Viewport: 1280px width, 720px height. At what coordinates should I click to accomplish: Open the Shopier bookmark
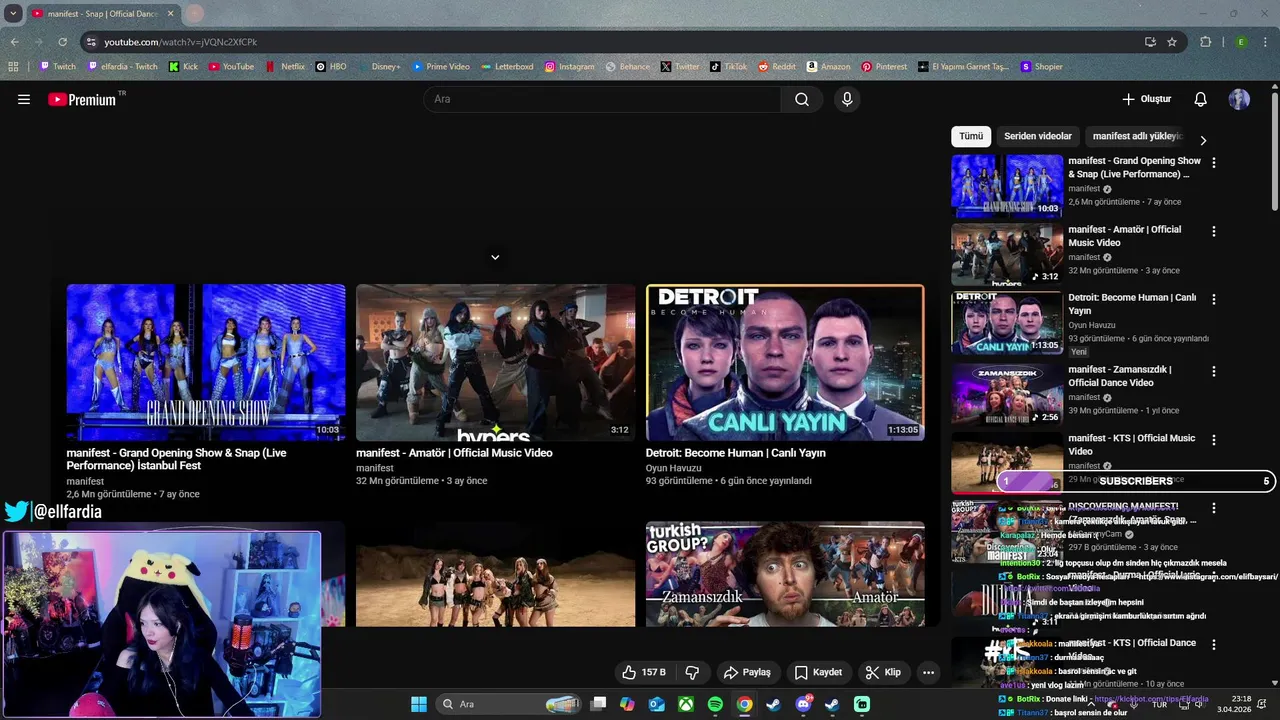pyautogui.click(x=1042, y=67)
